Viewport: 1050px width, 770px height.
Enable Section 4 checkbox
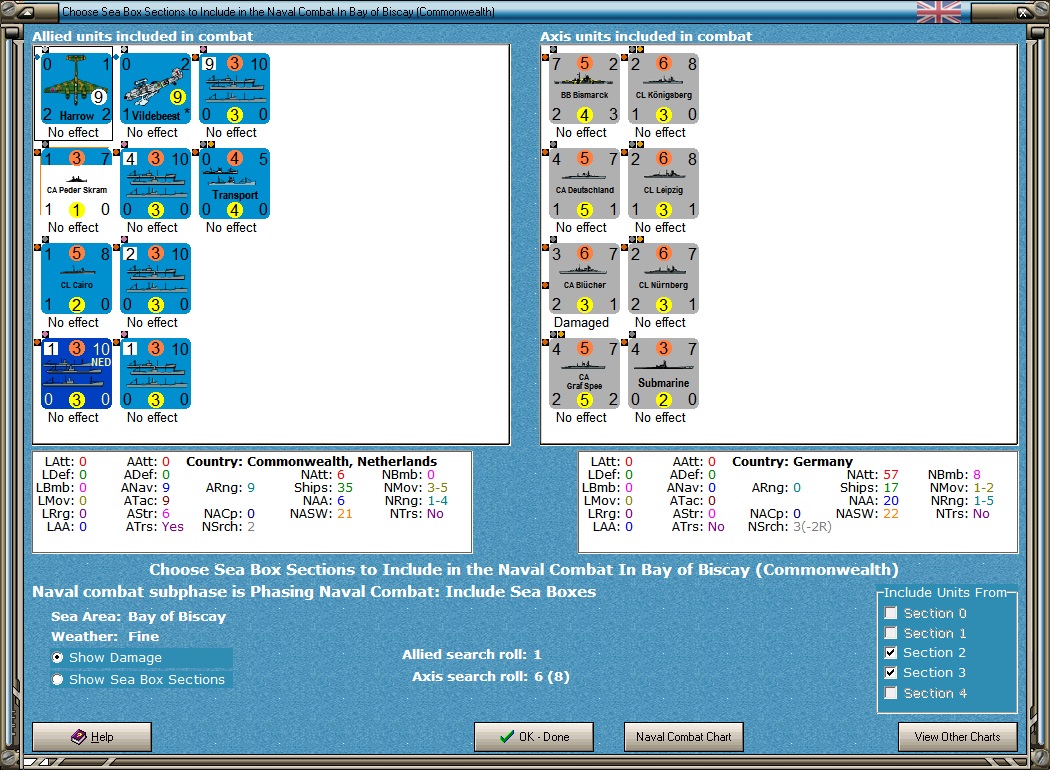coord(891,693)
